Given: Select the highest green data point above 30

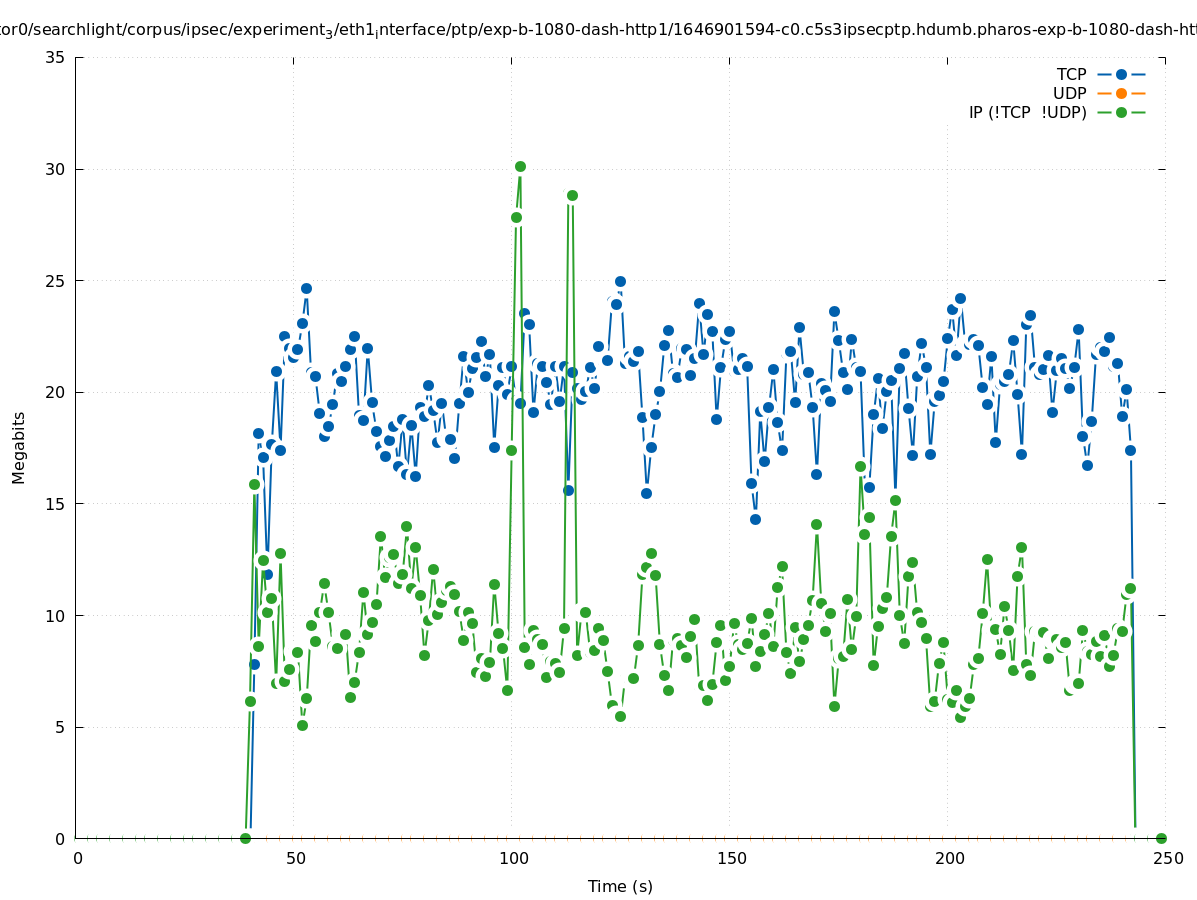Looking at the screenshot, I should [x=520, y=166].
